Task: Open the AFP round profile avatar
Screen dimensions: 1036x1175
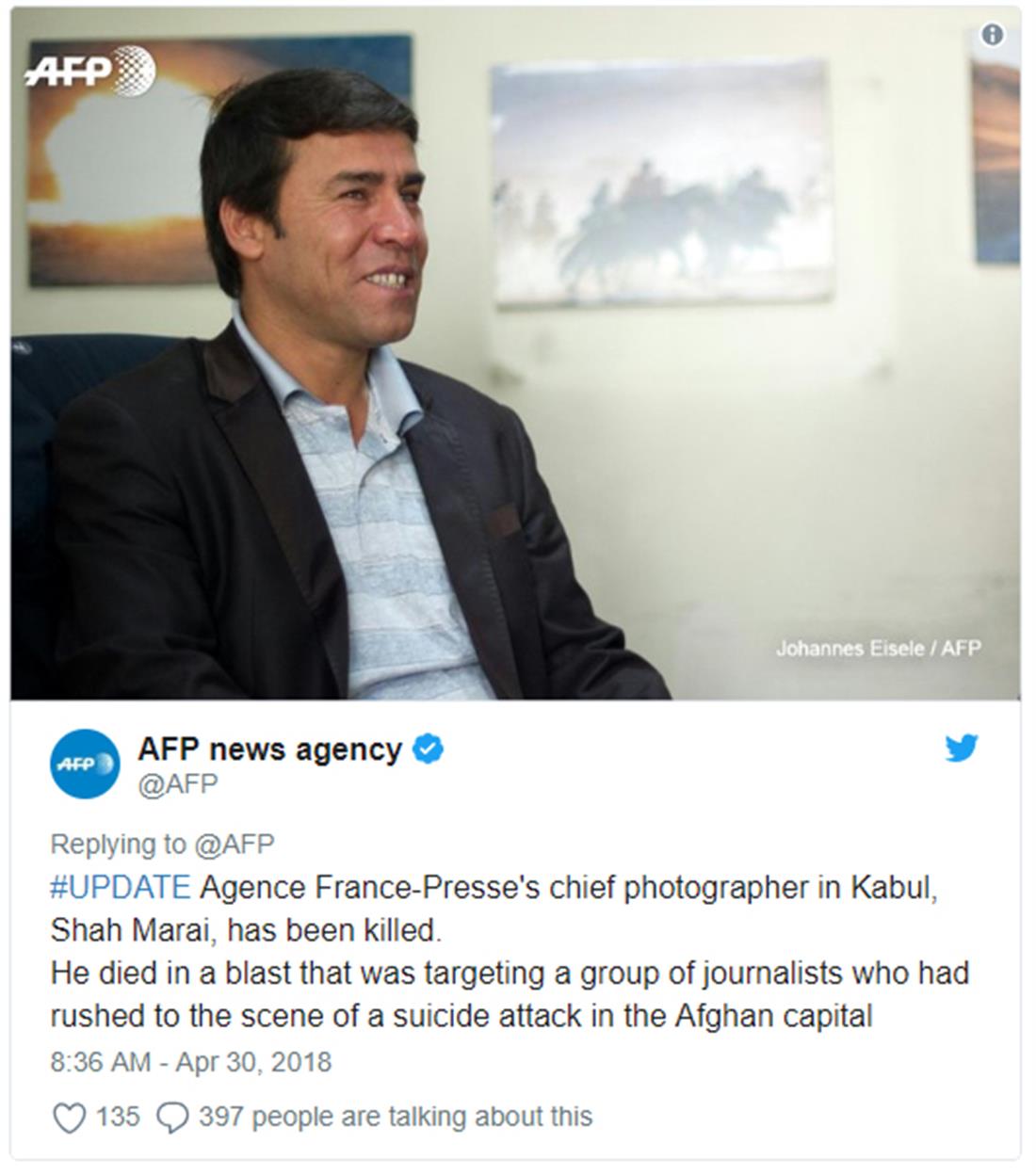Action: pos(85,764)
